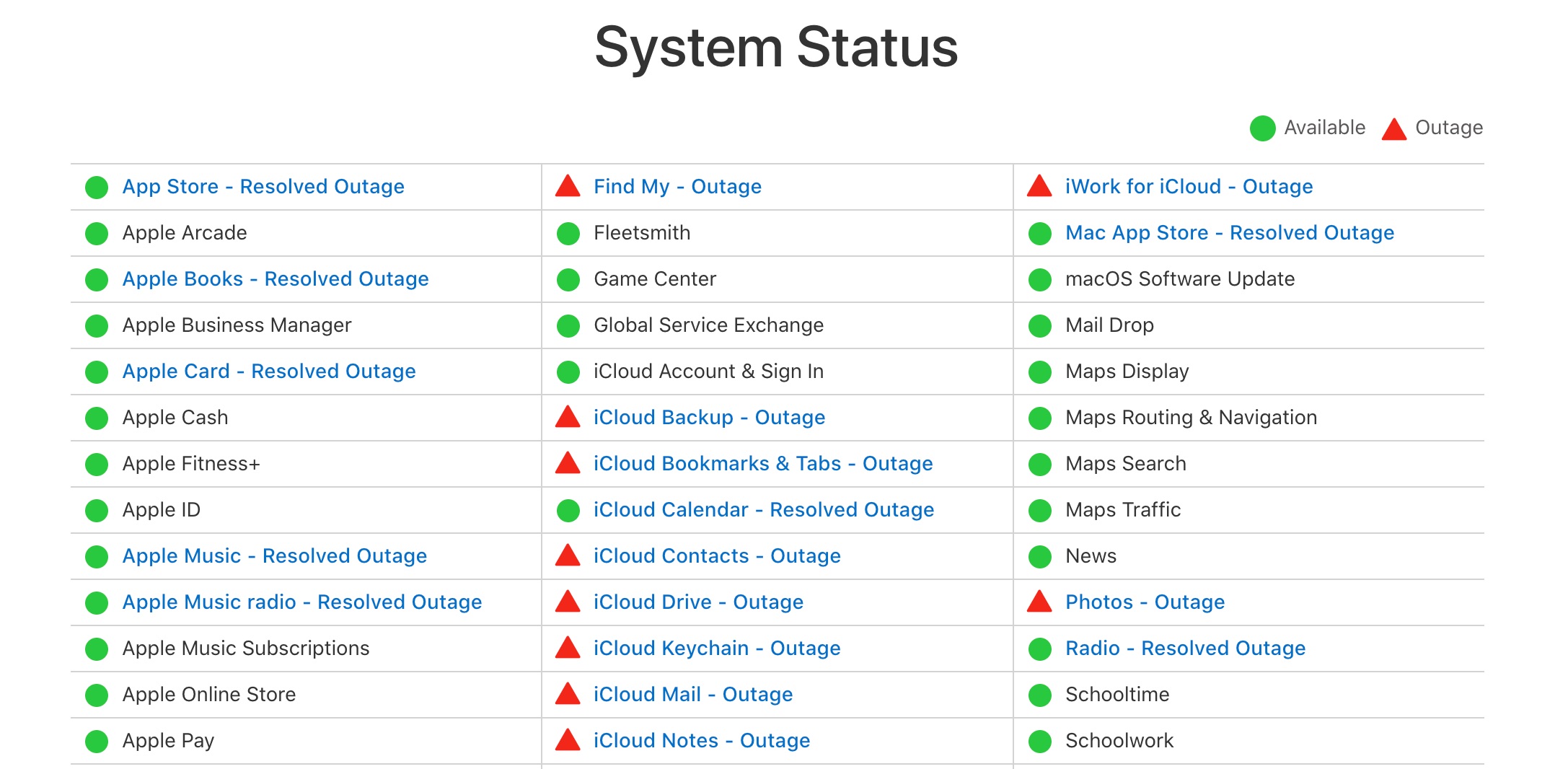The image size is (1568, 769).
Task: Click the red outage triangle beside Find My
Action: (568, 187)
